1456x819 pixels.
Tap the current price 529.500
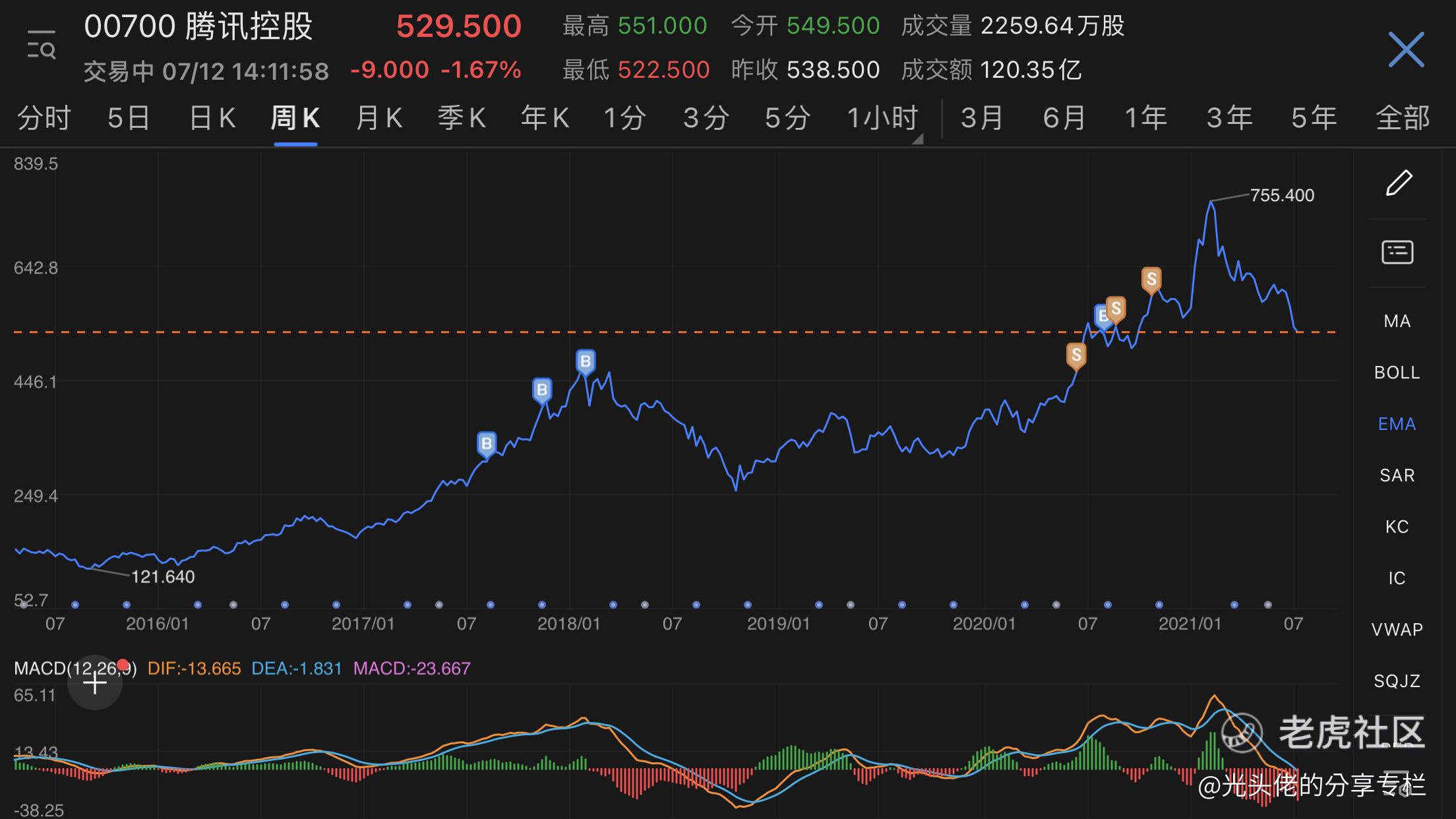coord(459,26)
